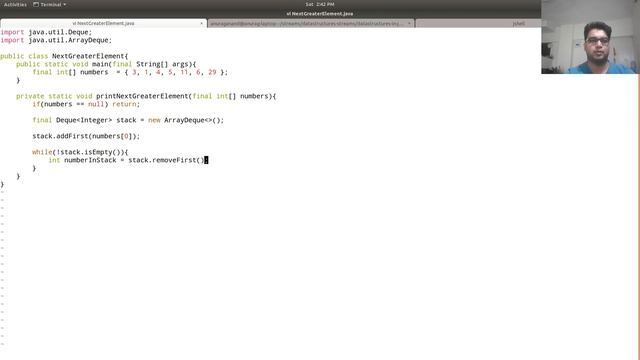Click the number 11 in the array
Viewport: 640px width, 360px height.
(184, 72)
